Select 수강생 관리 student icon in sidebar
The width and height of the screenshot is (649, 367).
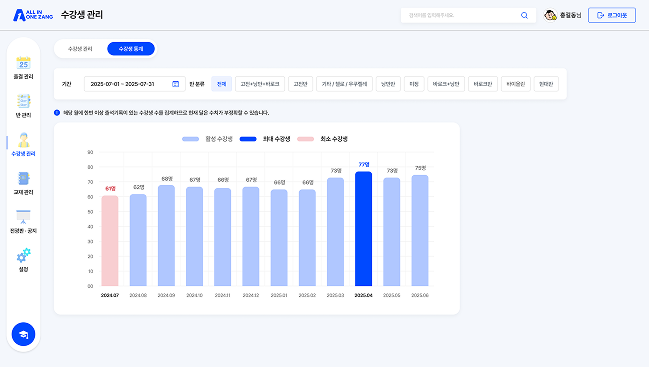[x=23, y=140]
